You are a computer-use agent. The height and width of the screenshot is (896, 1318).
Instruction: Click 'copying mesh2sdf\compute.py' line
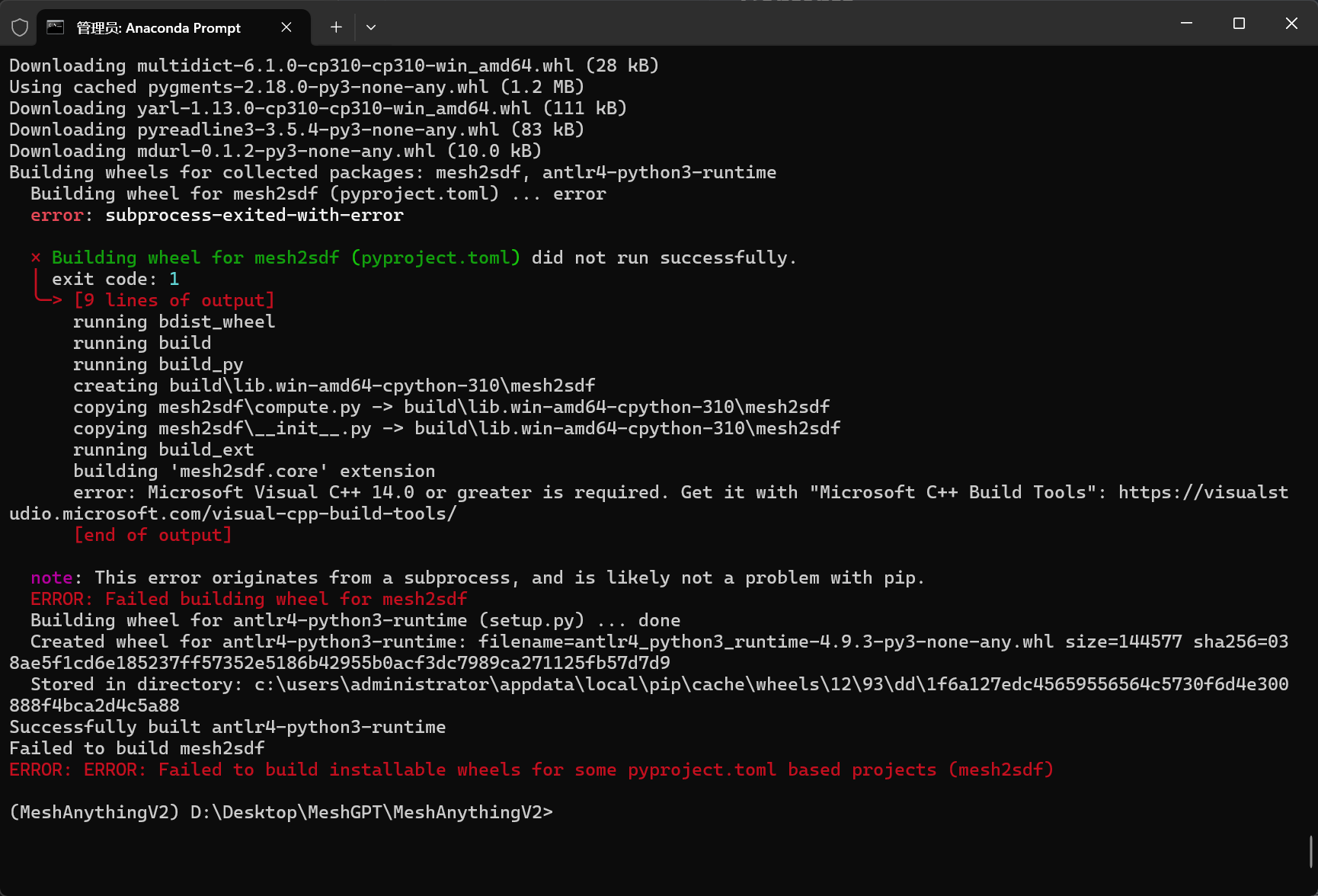[452, 407]
